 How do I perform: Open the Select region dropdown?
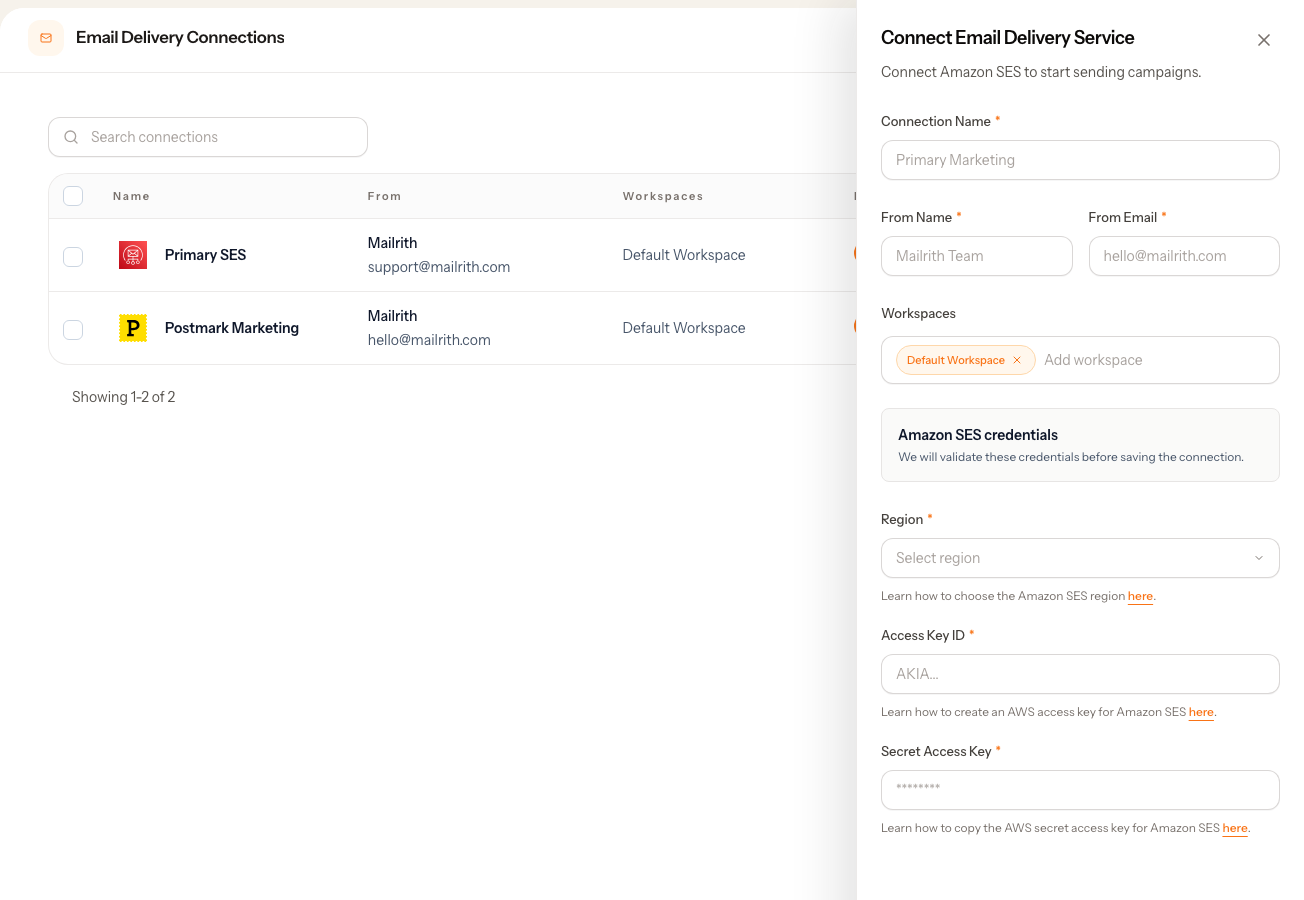tap(1080, 558)
